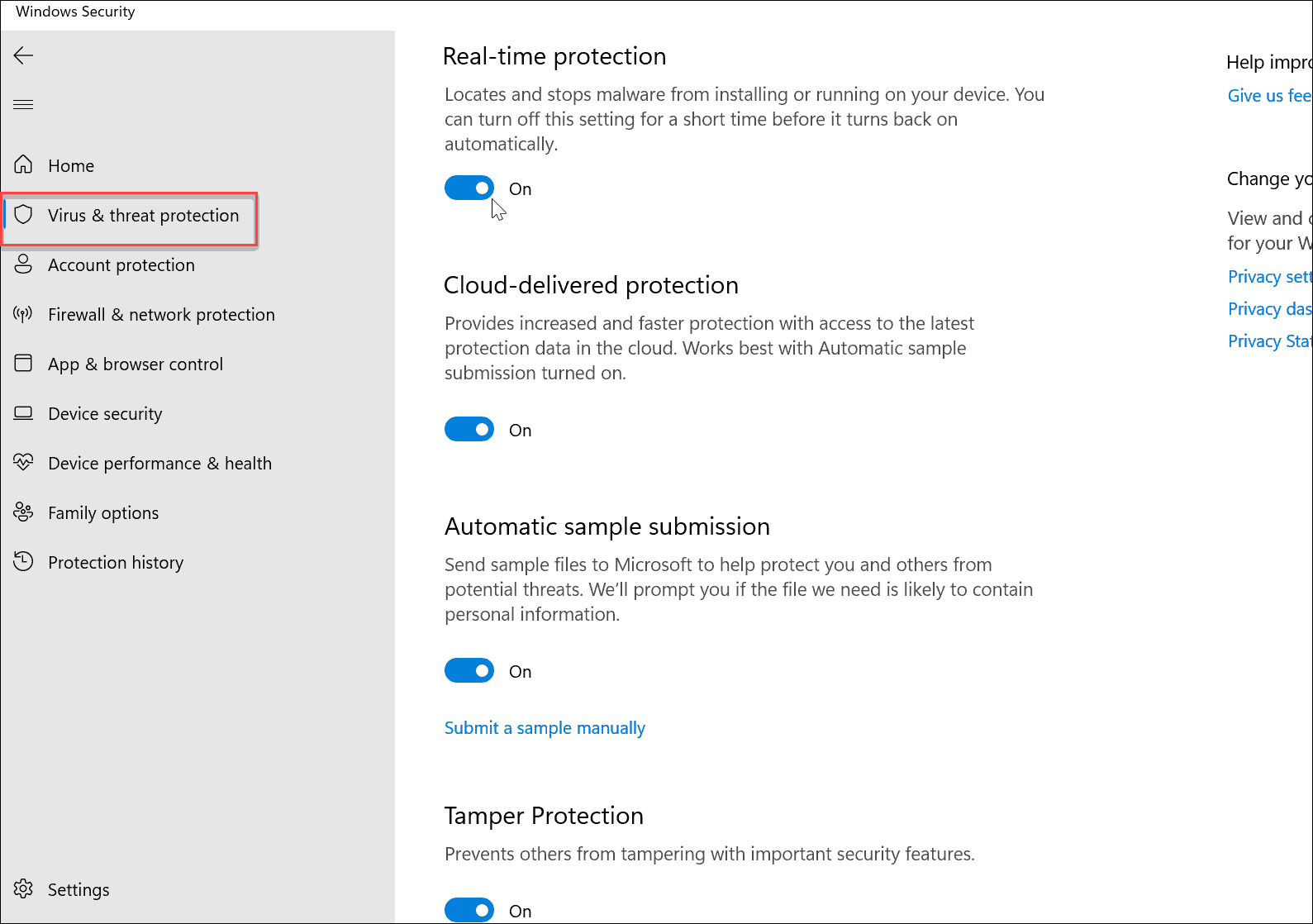Screen dimensions: 1313x924
Task: Click the Protection history clock icon
Action: tap(23, 561)
